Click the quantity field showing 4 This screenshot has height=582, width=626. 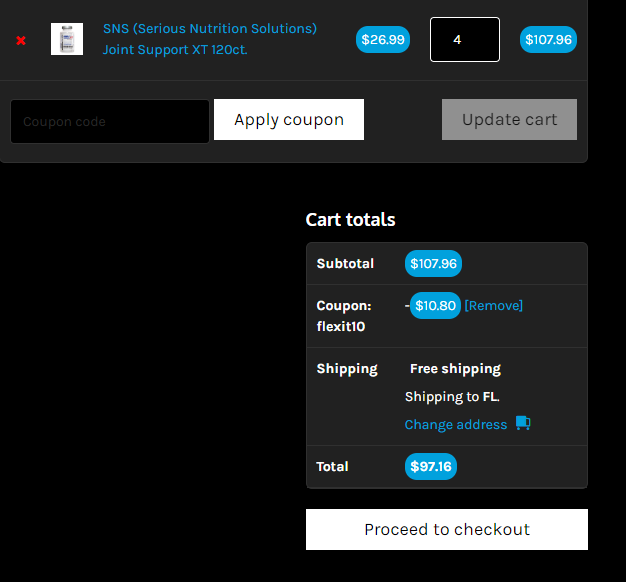[465, 40]
